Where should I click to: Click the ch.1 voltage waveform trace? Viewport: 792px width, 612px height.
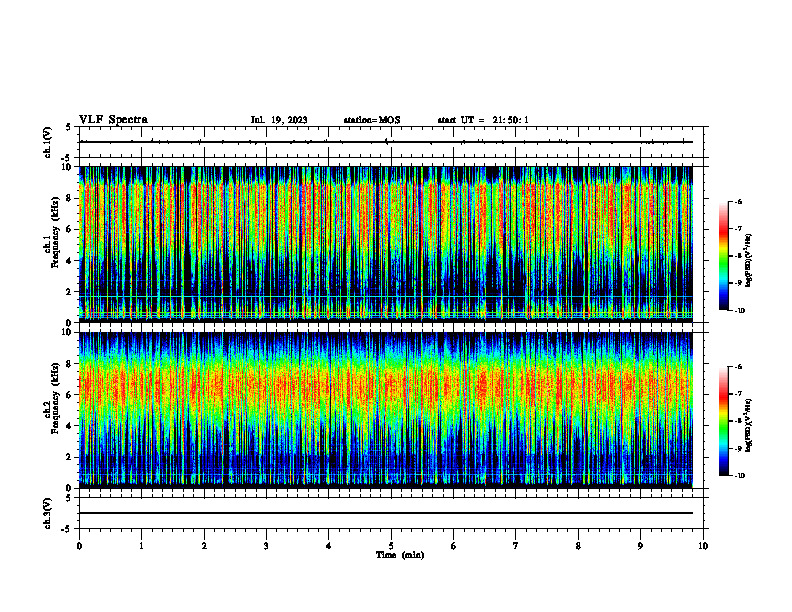(x=386, y=142)
